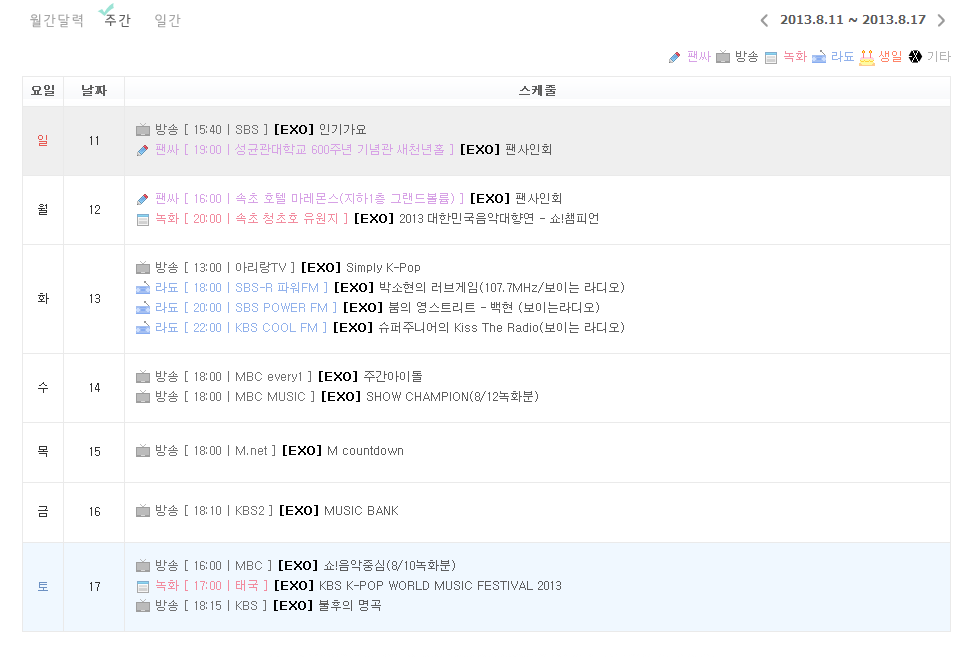Click the EXO logo icon beside 기타
Image resolution: width=959 pixels, height=657 pixels.
point(915,57)
